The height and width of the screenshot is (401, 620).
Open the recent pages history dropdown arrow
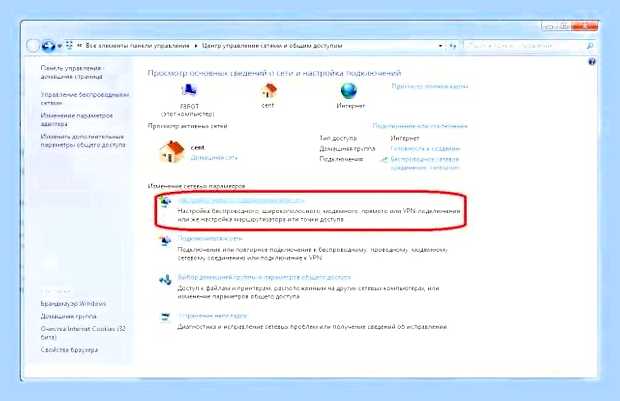coord(60,46)
